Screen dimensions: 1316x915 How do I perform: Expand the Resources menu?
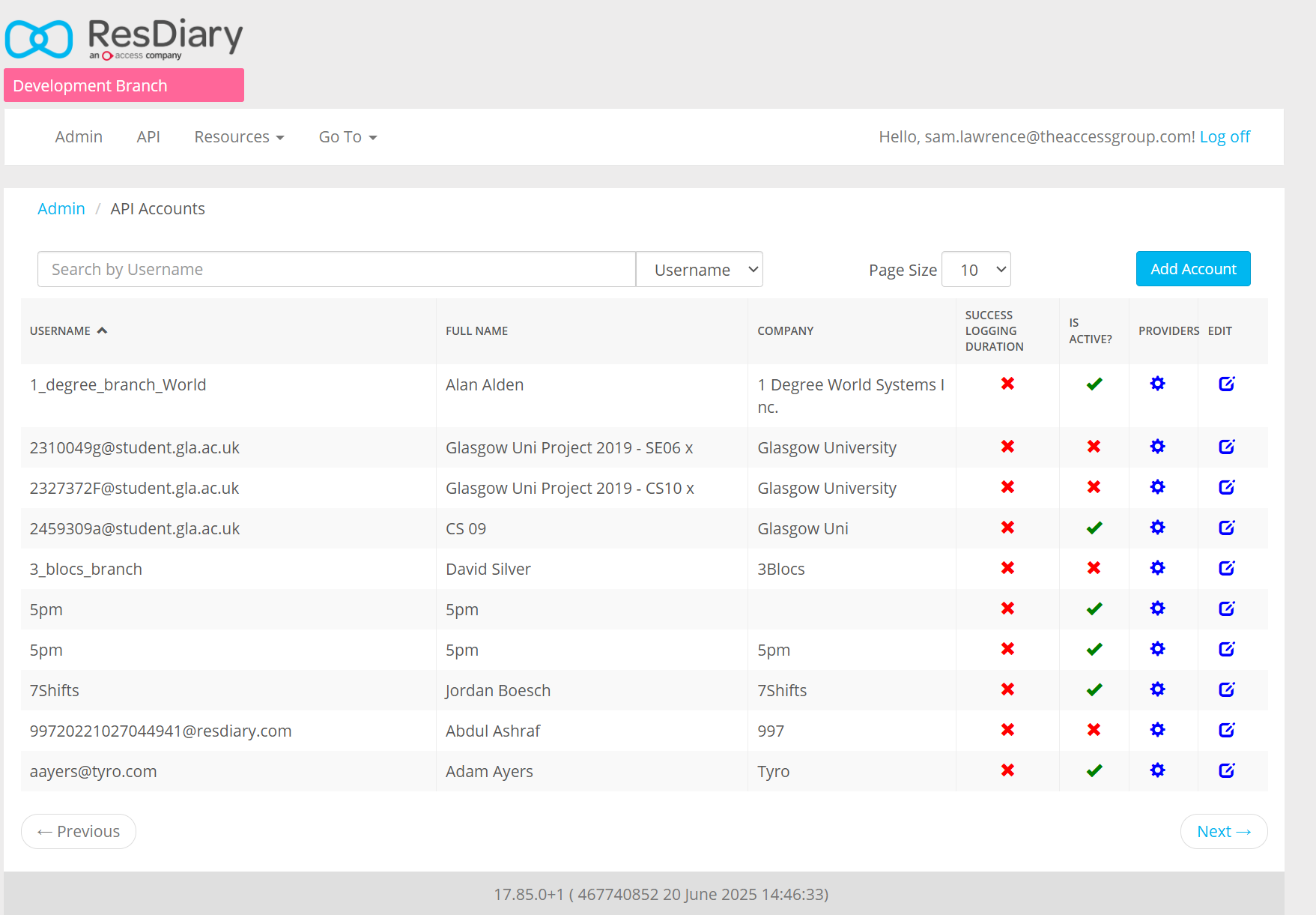tap(239, 137)
